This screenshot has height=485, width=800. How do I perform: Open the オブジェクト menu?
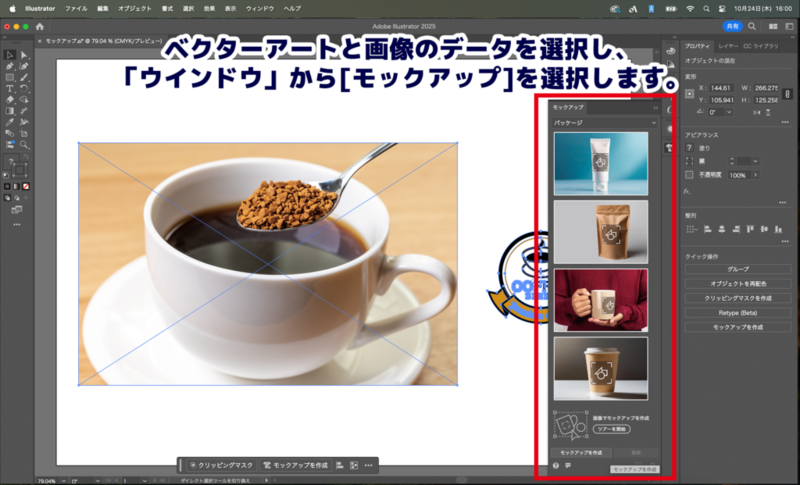pyautogui.click(x=135, y=9)
